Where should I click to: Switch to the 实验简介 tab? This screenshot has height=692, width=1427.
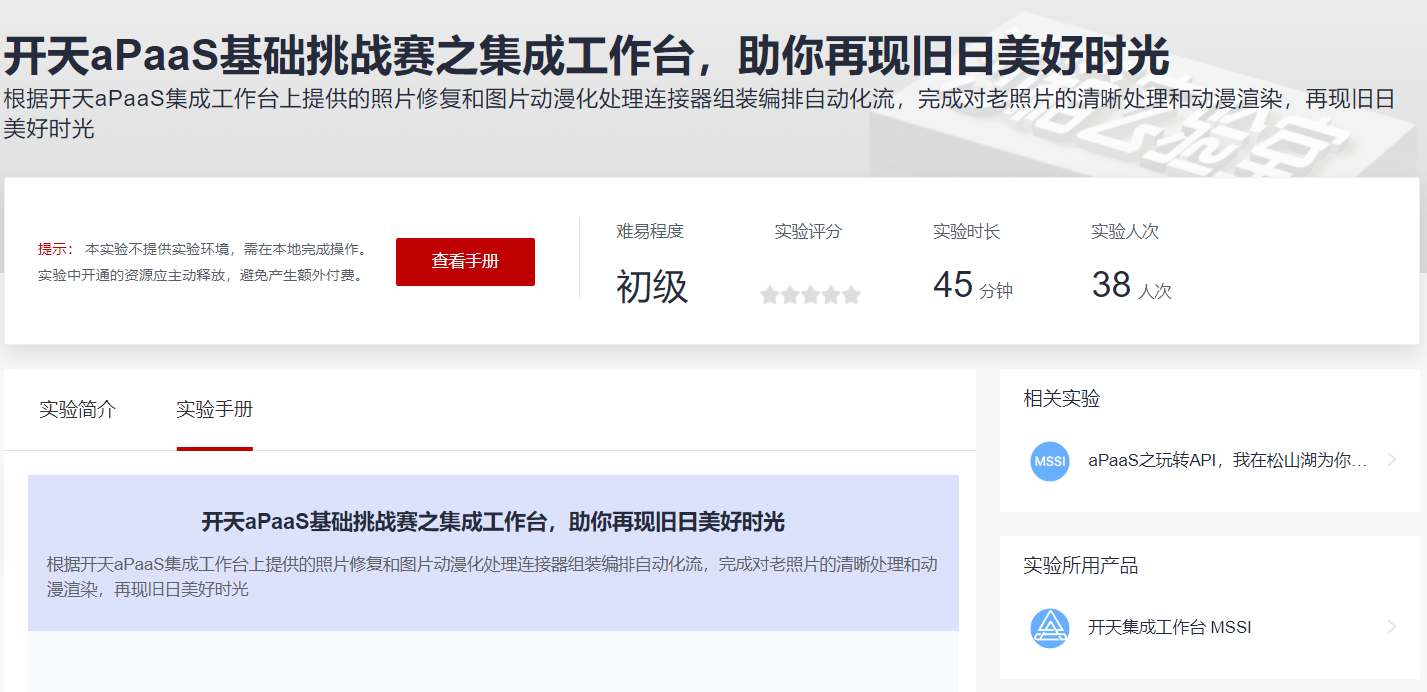(78, 409)
